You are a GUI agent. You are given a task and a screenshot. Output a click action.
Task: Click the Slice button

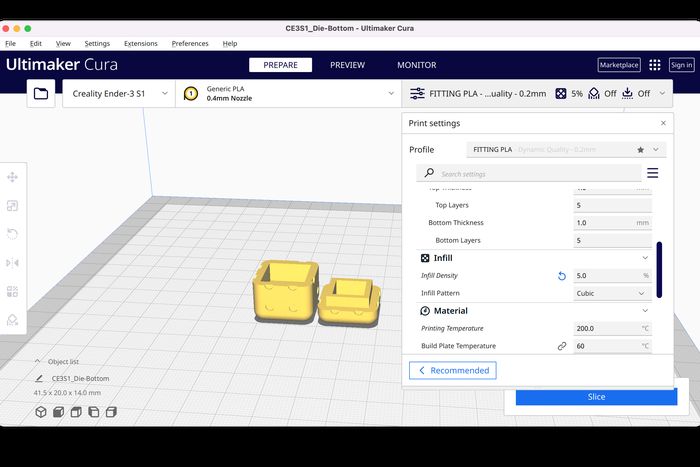(596, 397)
